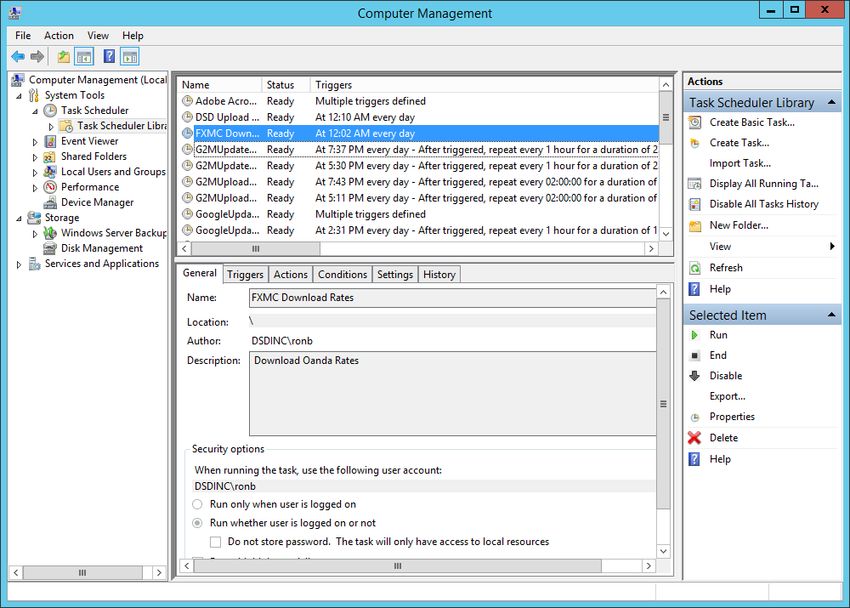Click the Disable task down-arrow icon

695,376
